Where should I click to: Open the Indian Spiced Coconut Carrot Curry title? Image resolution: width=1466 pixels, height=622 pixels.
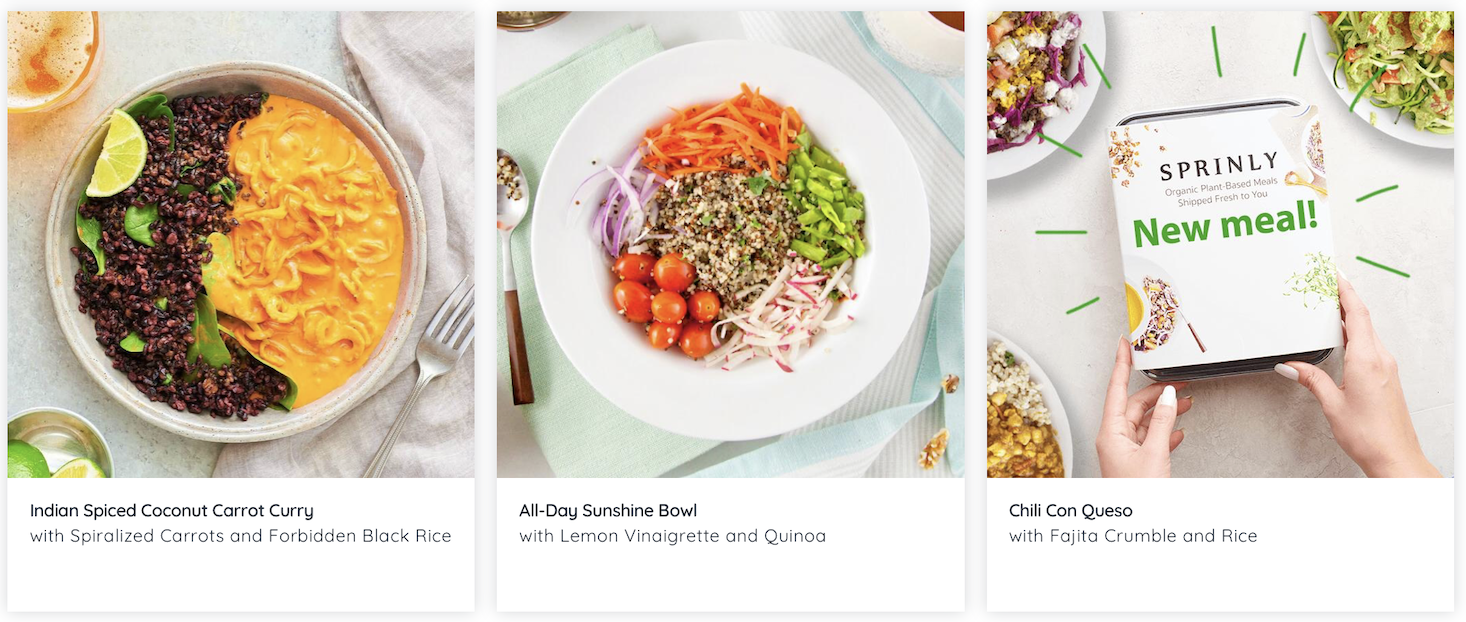(x=171, y=511)
